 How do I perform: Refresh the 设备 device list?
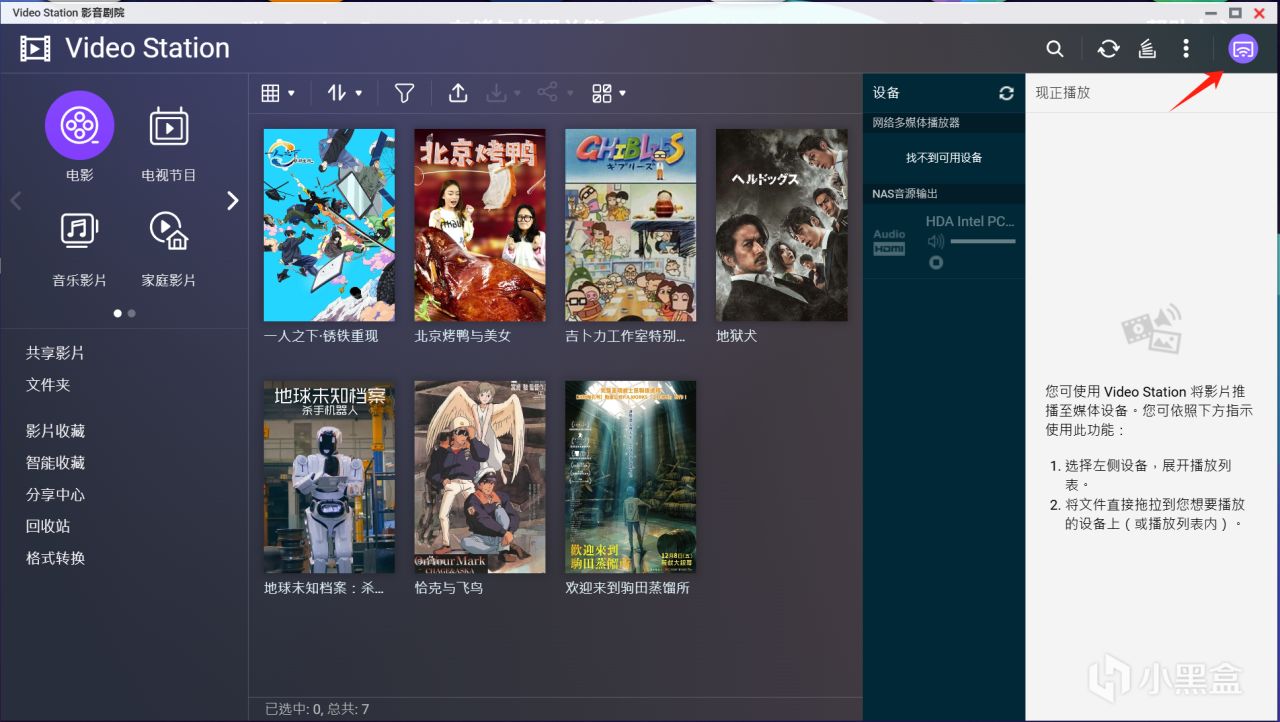coord(1006,93)
